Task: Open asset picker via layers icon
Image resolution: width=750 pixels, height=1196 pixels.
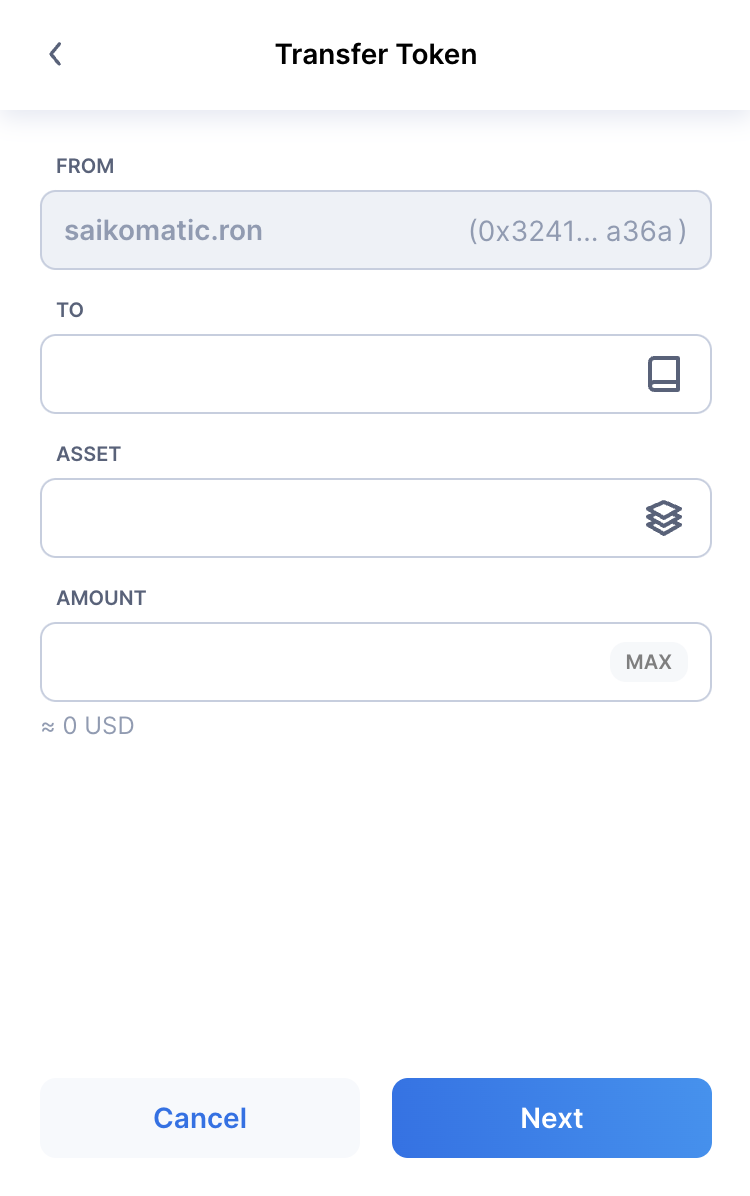Action: [x=664, y=518]
